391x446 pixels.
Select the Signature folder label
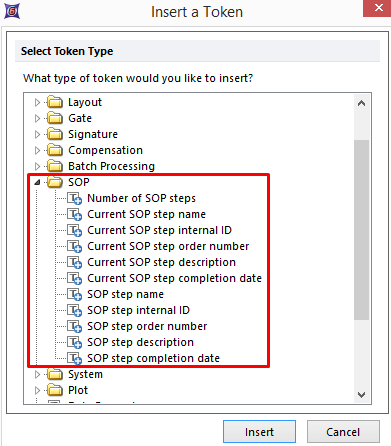(x=93, y=134)
